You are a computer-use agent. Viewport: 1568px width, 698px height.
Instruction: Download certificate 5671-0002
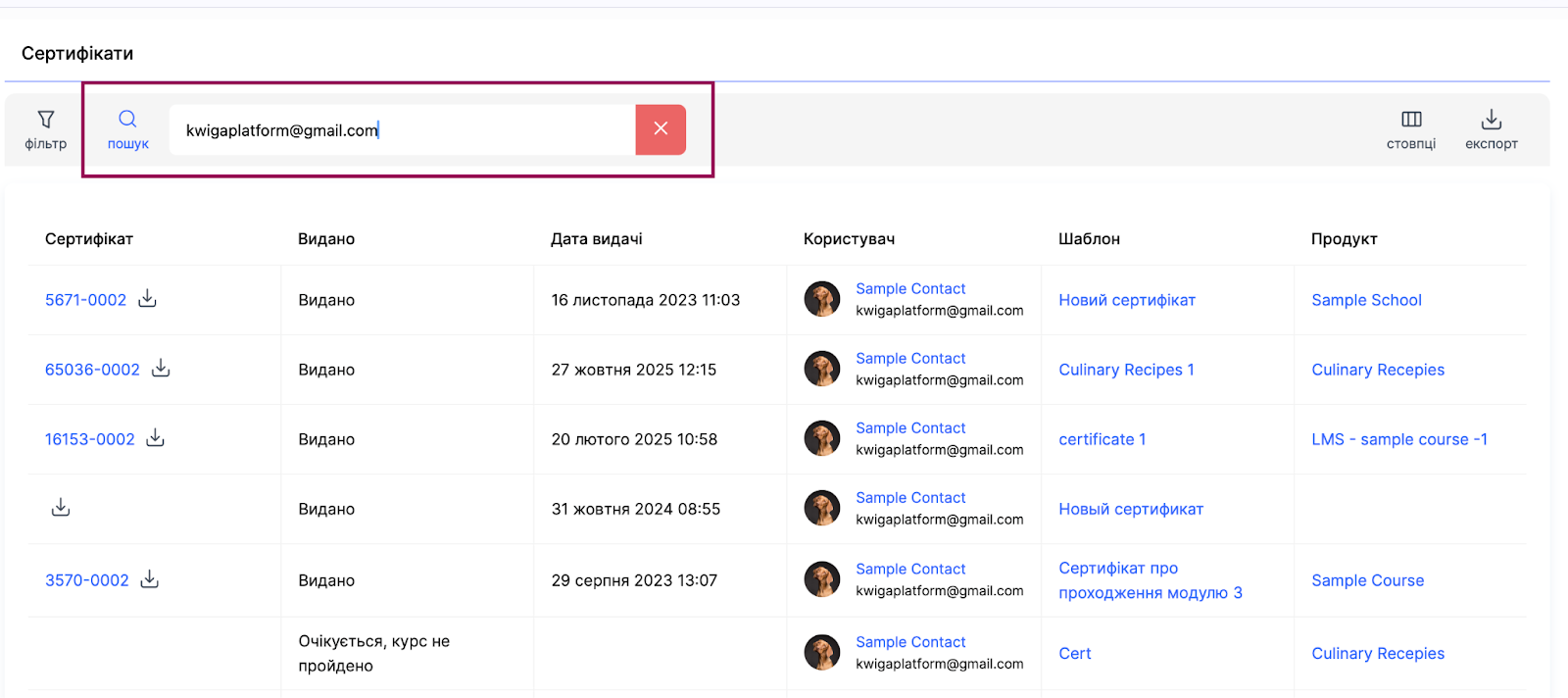[x=148, y=299]
